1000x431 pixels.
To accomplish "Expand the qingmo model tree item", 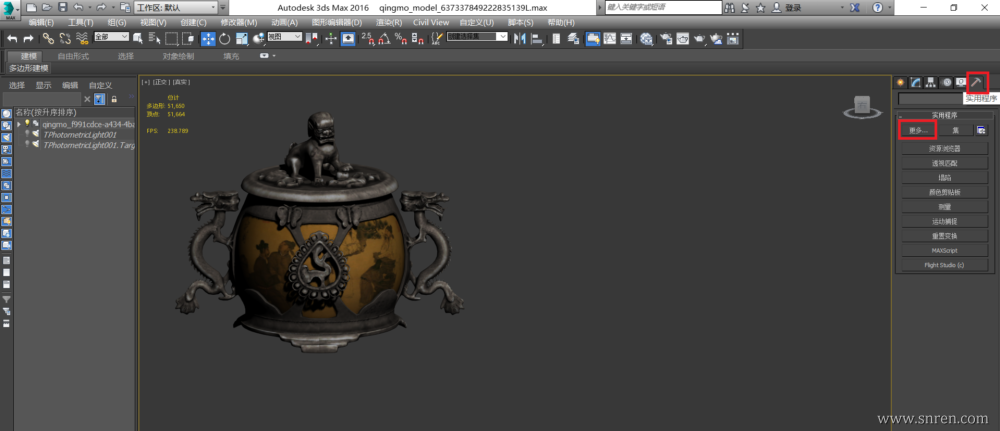I will [x=18, y=124].
